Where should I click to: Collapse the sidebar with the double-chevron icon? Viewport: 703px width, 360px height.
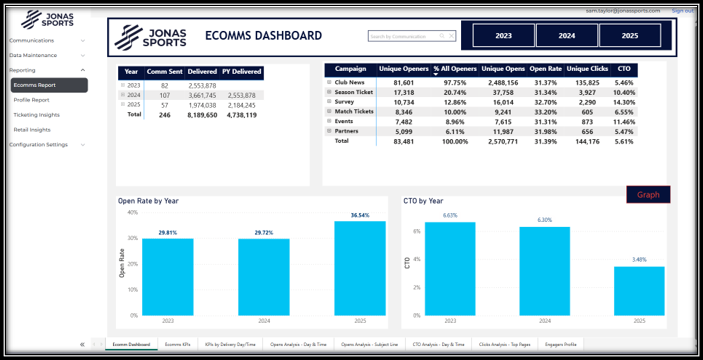pos(82,344)
